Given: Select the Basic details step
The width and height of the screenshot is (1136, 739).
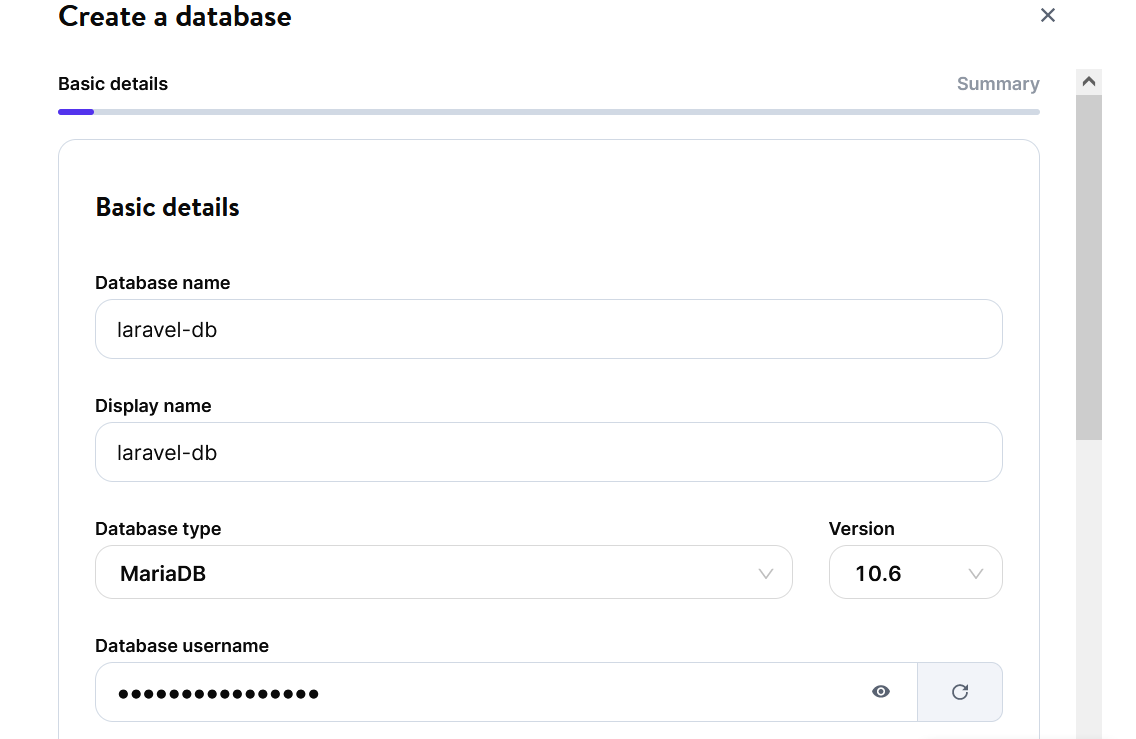Looking at the screenshot, I should 113,84.
